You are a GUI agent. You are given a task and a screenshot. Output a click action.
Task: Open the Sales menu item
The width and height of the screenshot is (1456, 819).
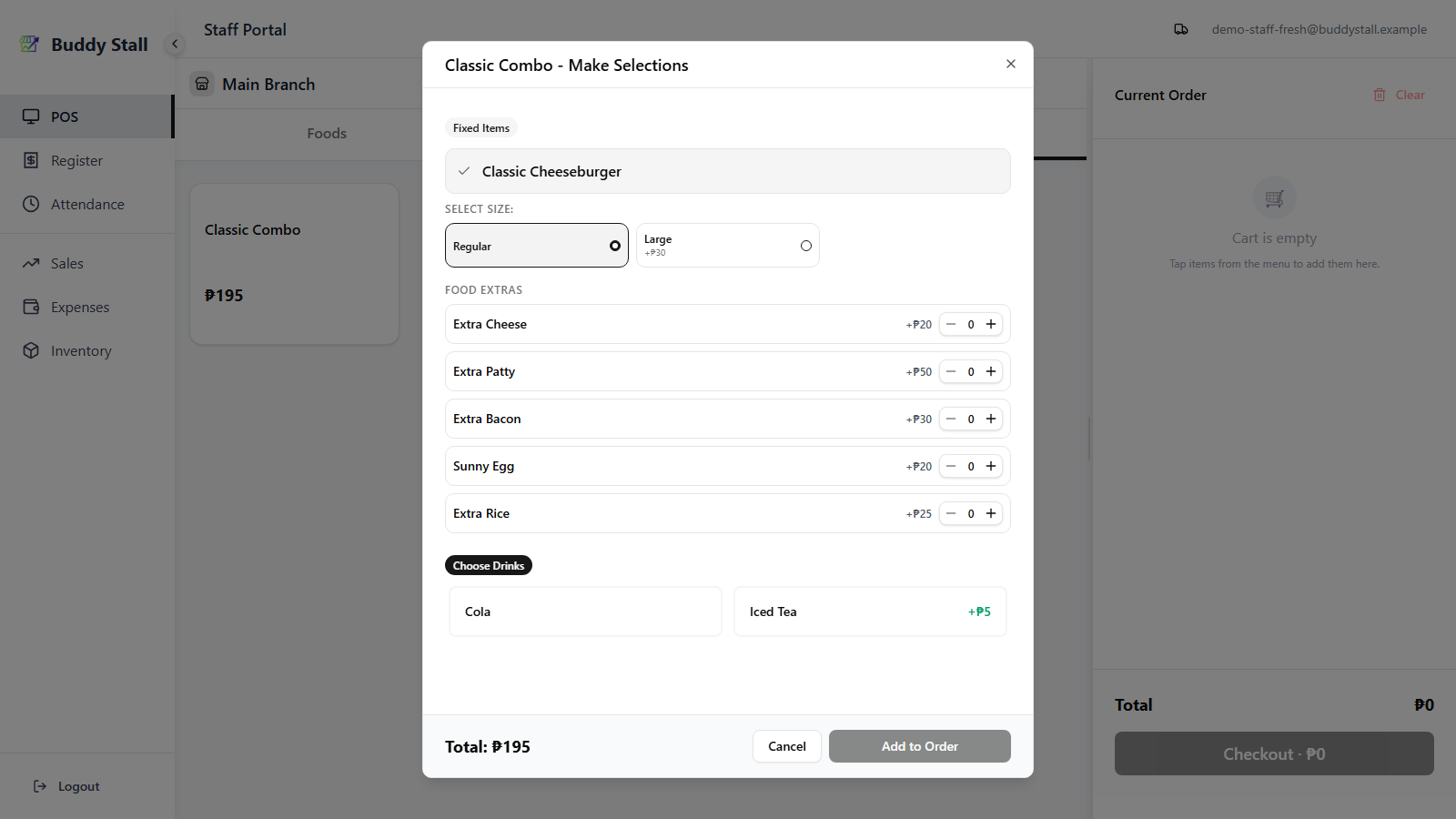[x=86, y=263]
